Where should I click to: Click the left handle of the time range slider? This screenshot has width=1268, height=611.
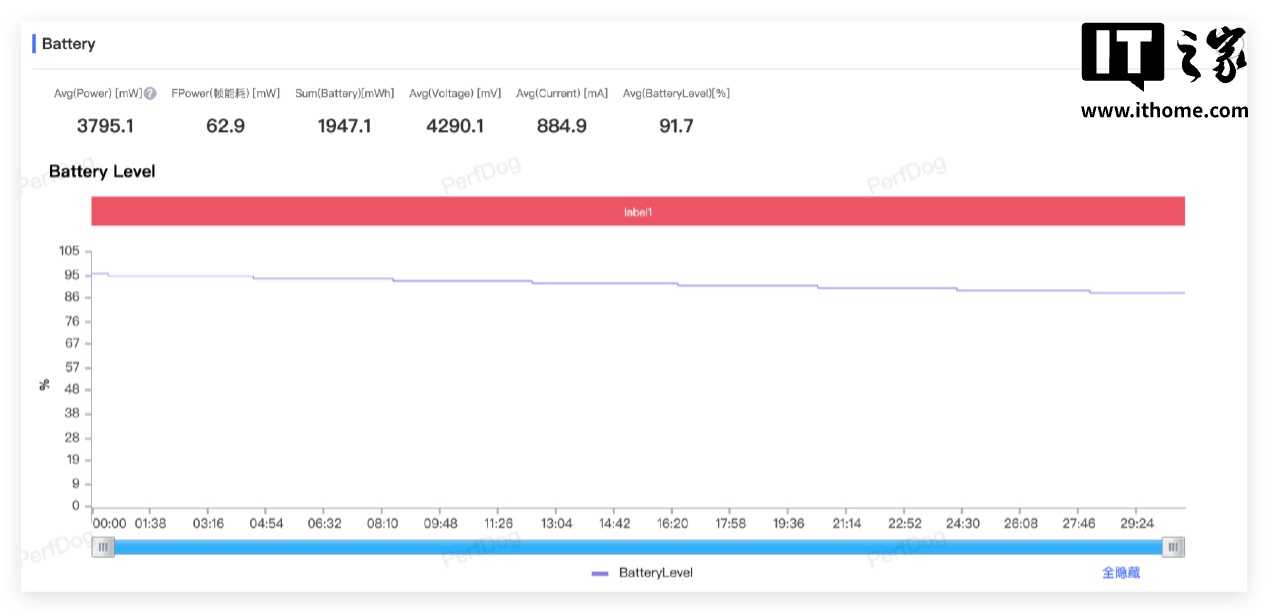pyautogui.click(x=103, y=547)
